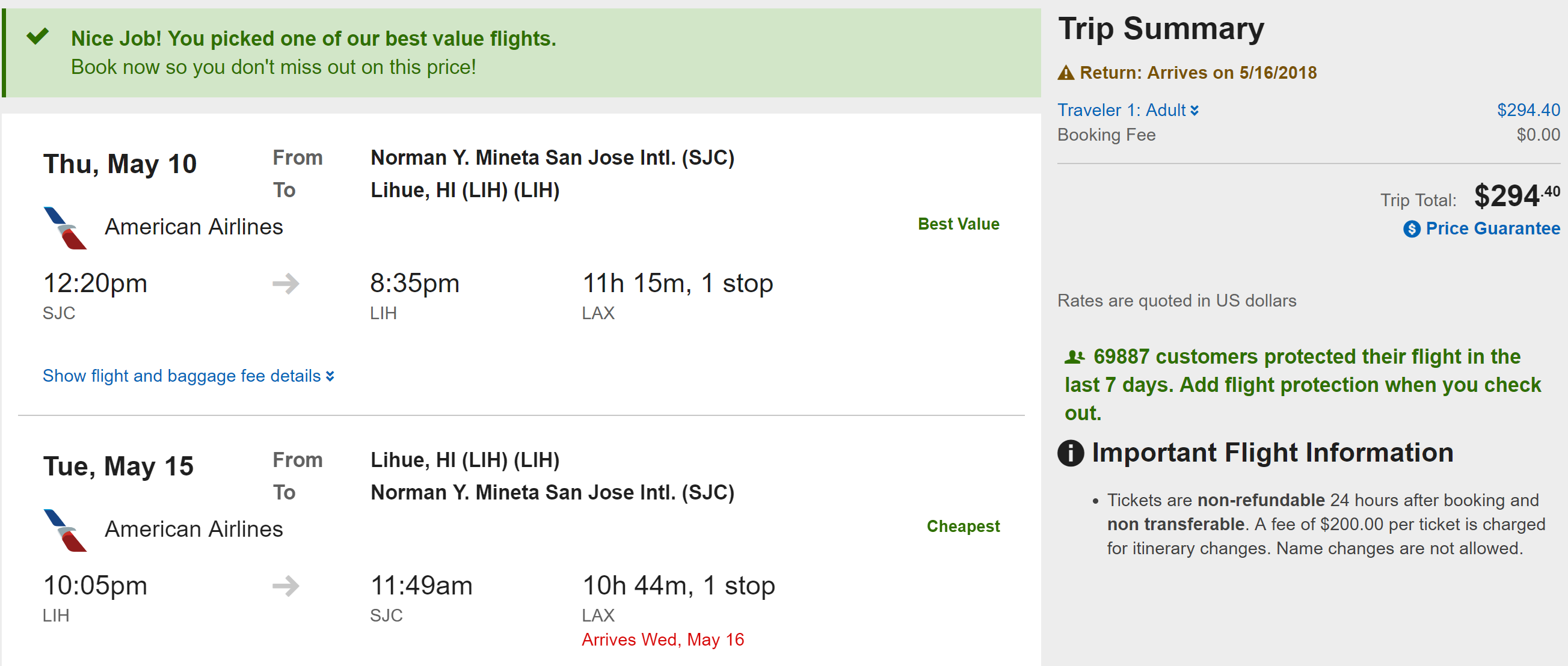Click the green checkmark icon in banner
The height and width of the screenshot is (666, 1568).
(x=37, y=37)
